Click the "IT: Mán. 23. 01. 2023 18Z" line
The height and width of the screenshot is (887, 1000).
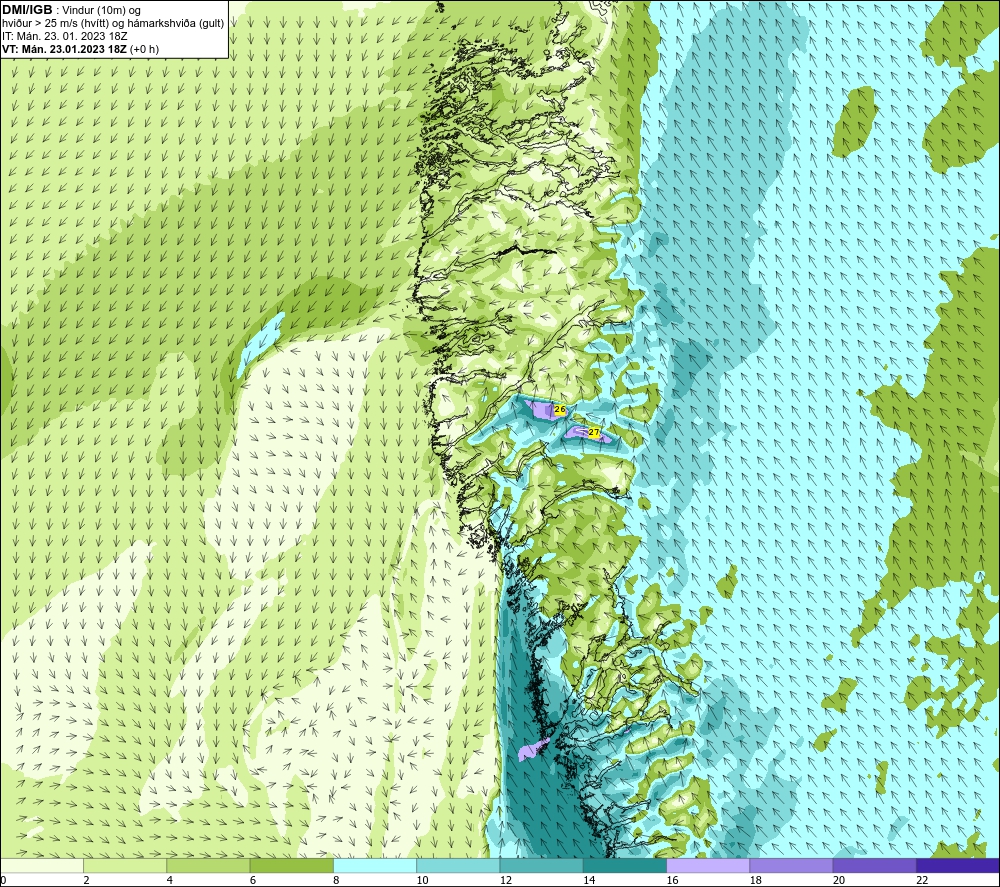pyautogui.click(x=64, y=36)
